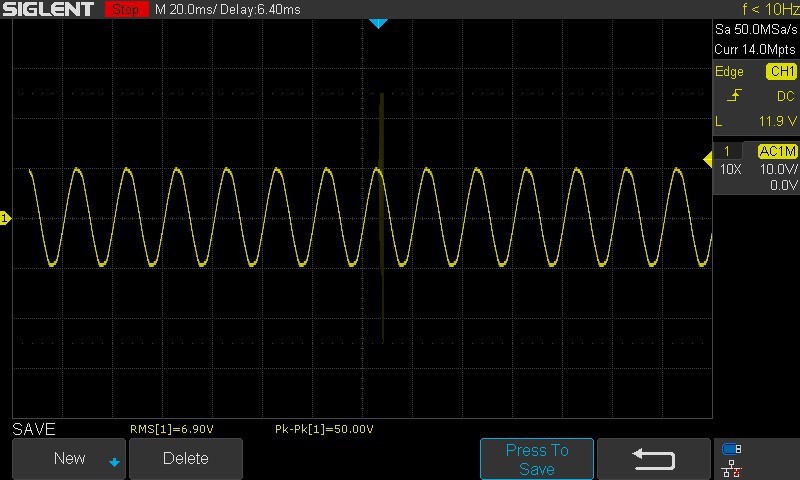This screenshot has width=800, height=480.
Task: Click the Delete button
Action: click(x=186, y=459)
